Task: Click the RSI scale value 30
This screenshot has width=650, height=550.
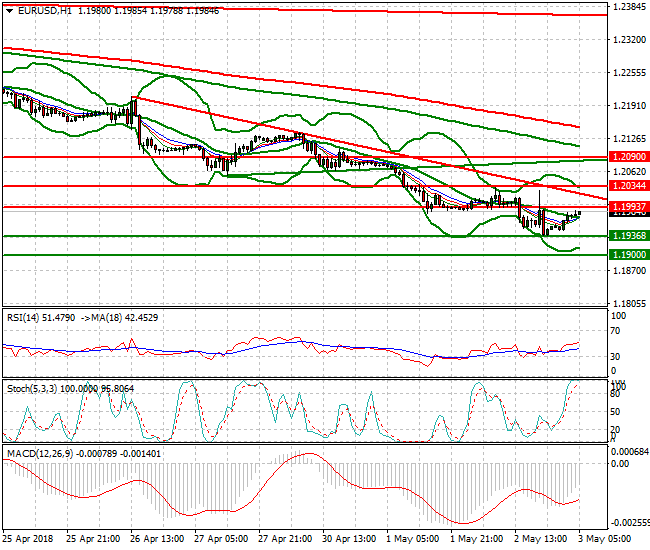Action: click(x=616, y=356)
